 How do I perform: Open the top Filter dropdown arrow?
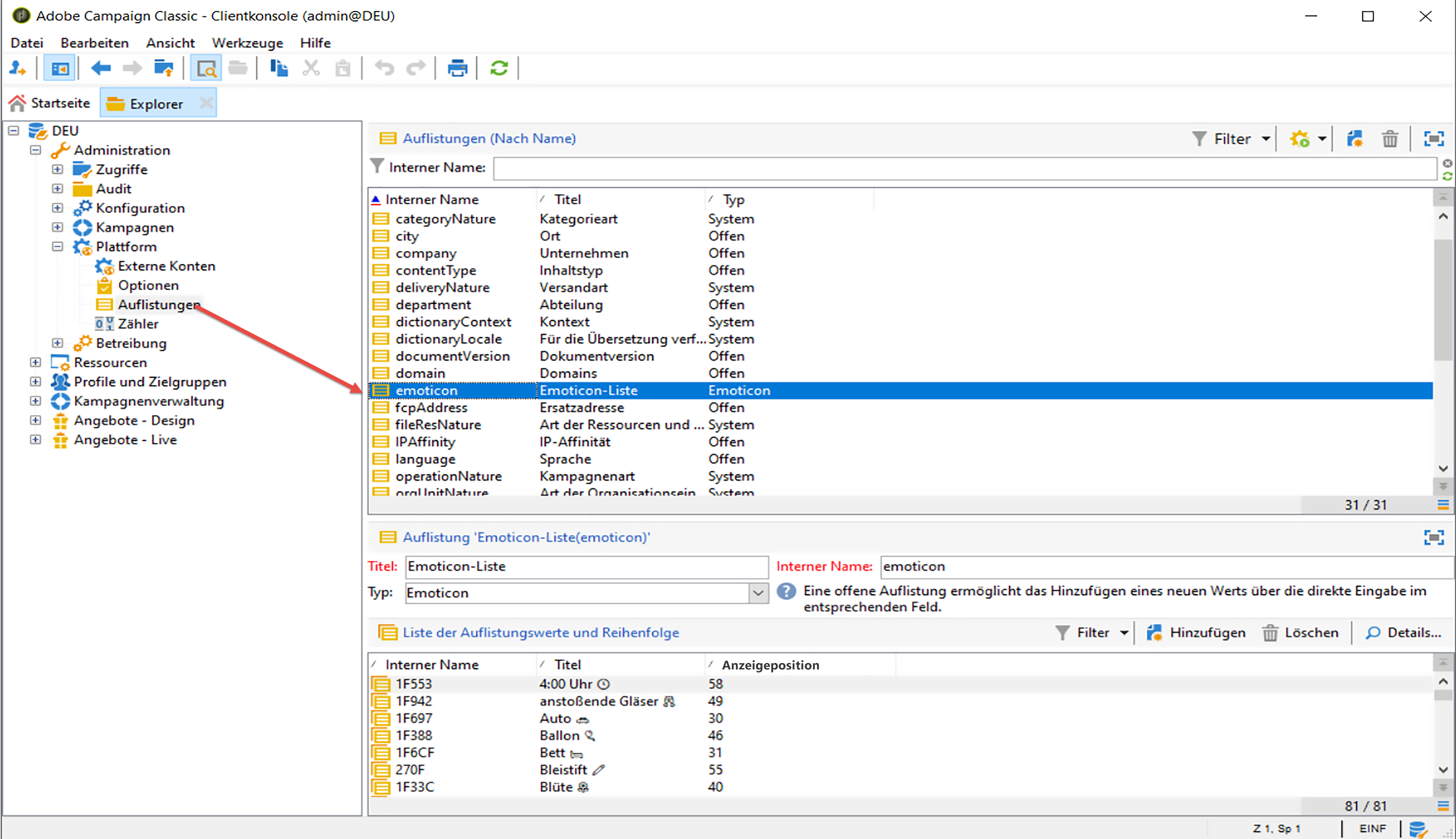(1266, 139)
